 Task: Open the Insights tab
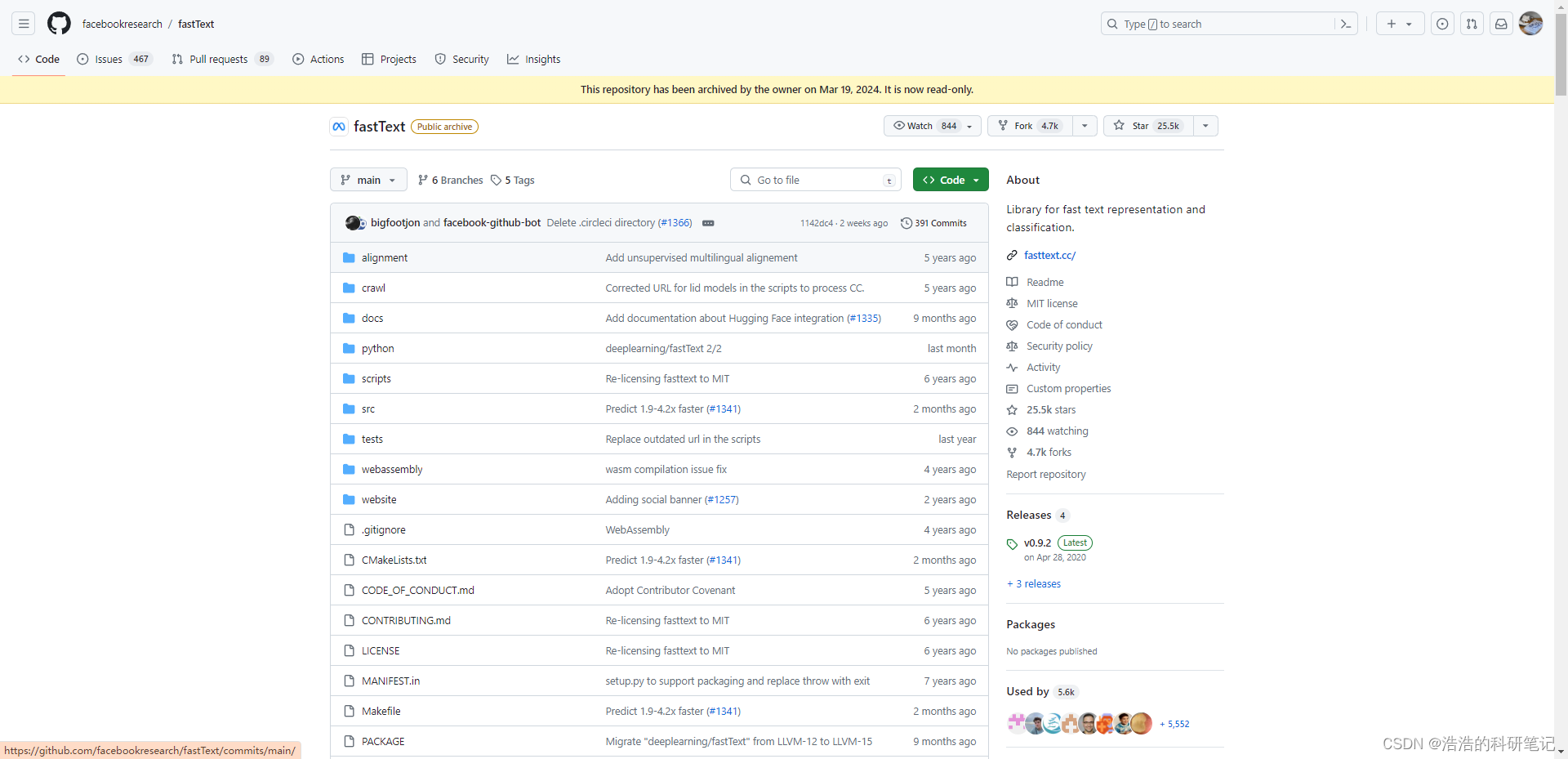tap(534, 59)
